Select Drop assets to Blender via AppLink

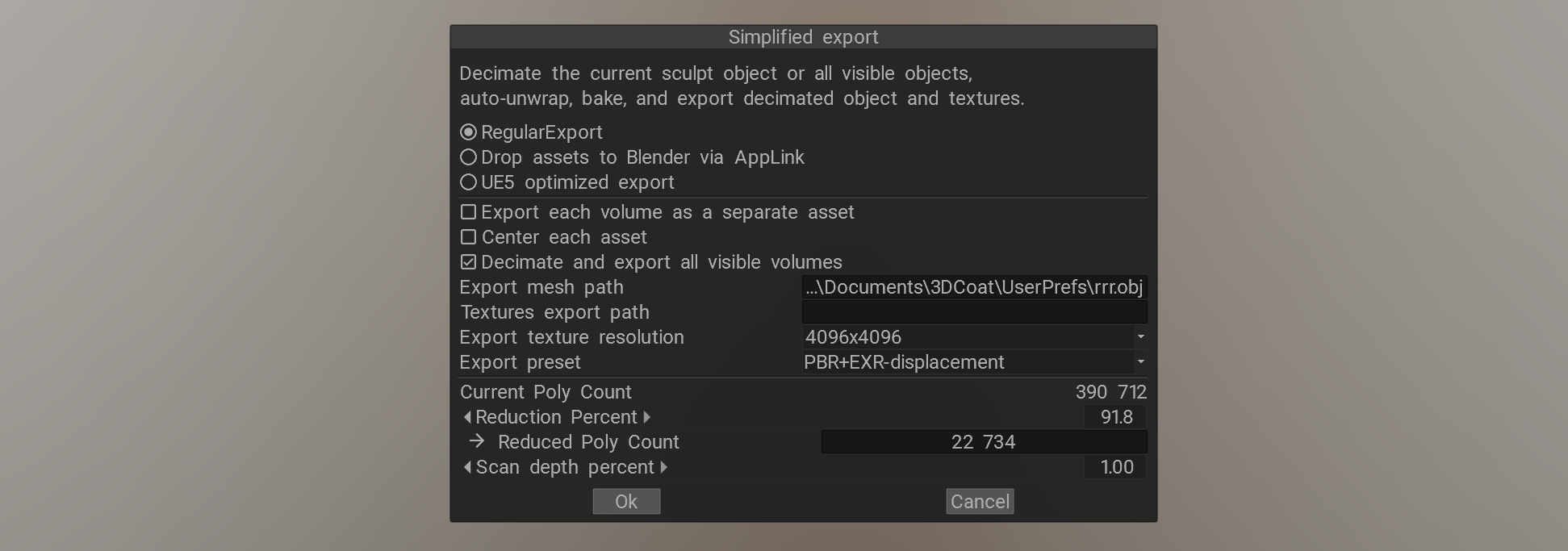tap(469, 157)
